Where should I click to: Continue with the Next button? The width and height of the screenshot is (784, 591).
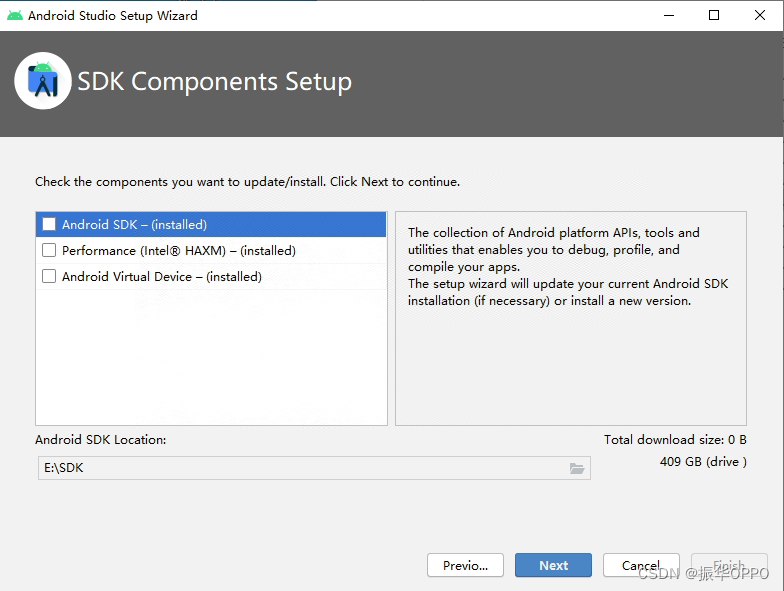point(553,565)
